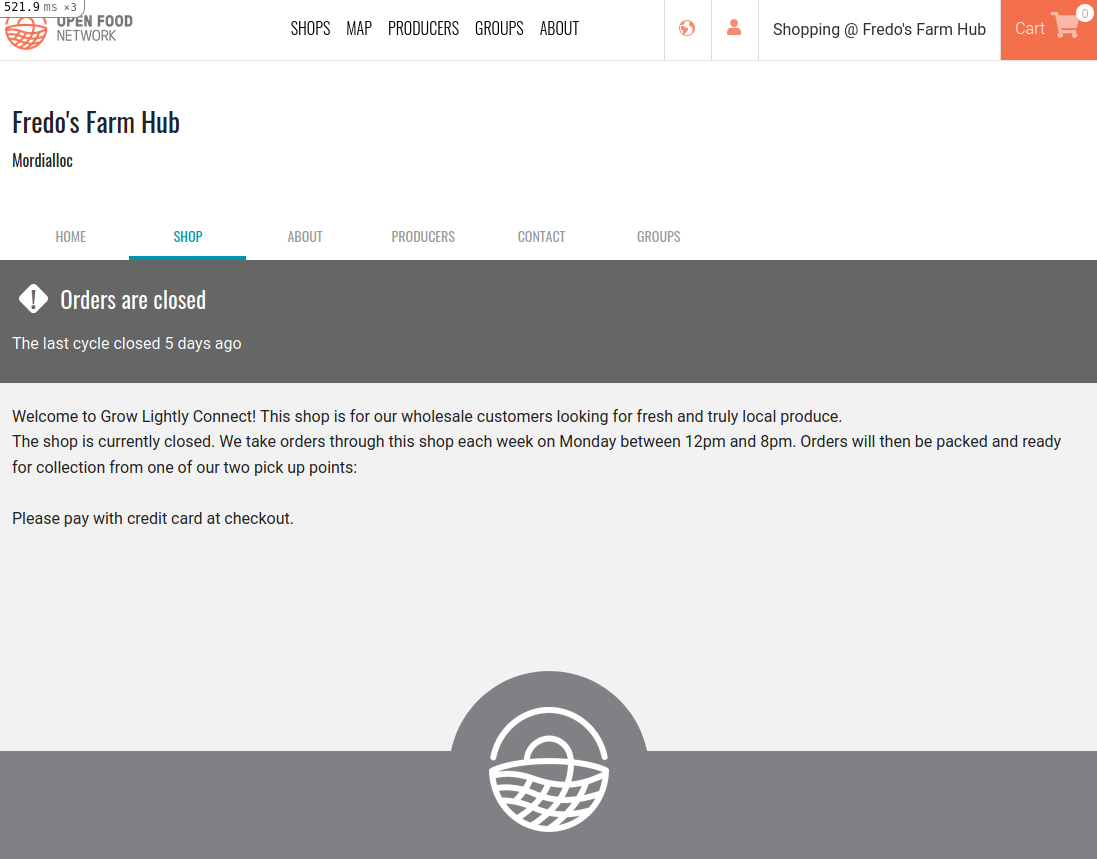
Task: Click the 'Welcome to Grow Lightly Connect!' text
Action: click(134, 416)
